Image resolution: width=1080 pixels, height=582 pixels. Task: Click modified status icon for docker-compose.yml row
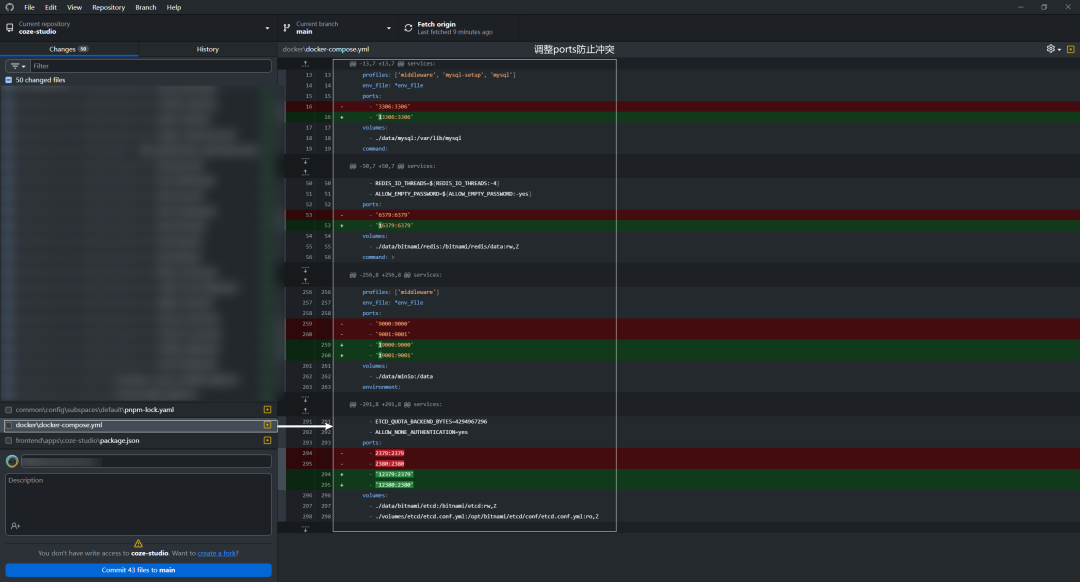pos(267,425)
